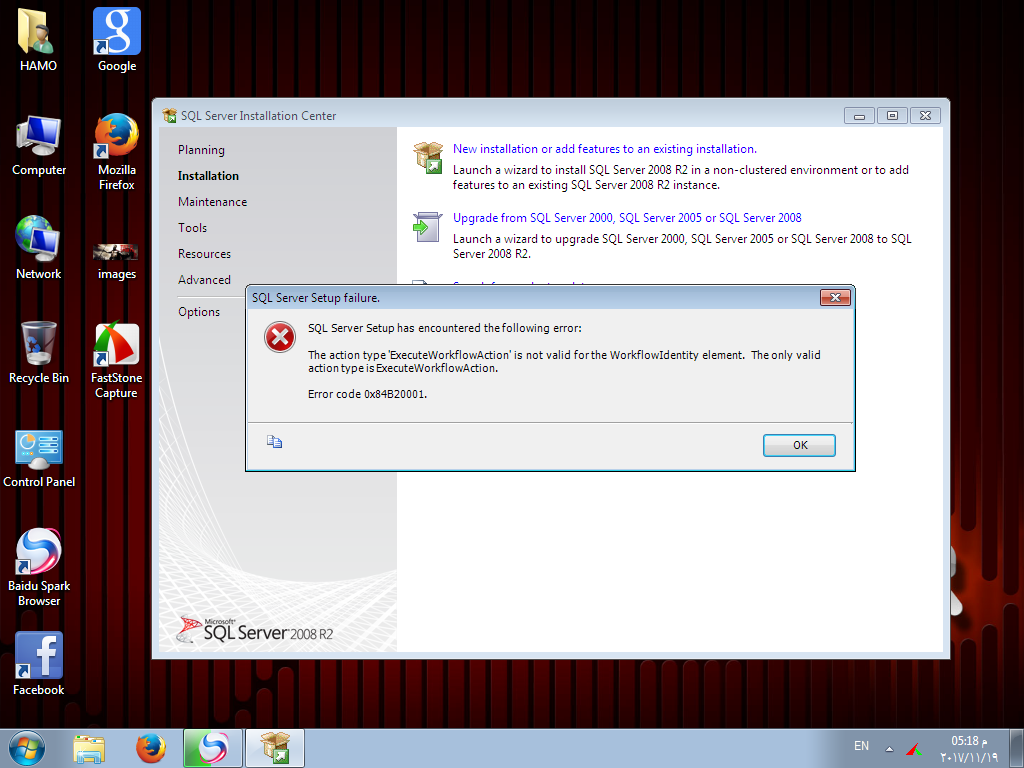Copy error message using the copy icon
This screenshot has height=768, width=1024.
click(274, 442)
